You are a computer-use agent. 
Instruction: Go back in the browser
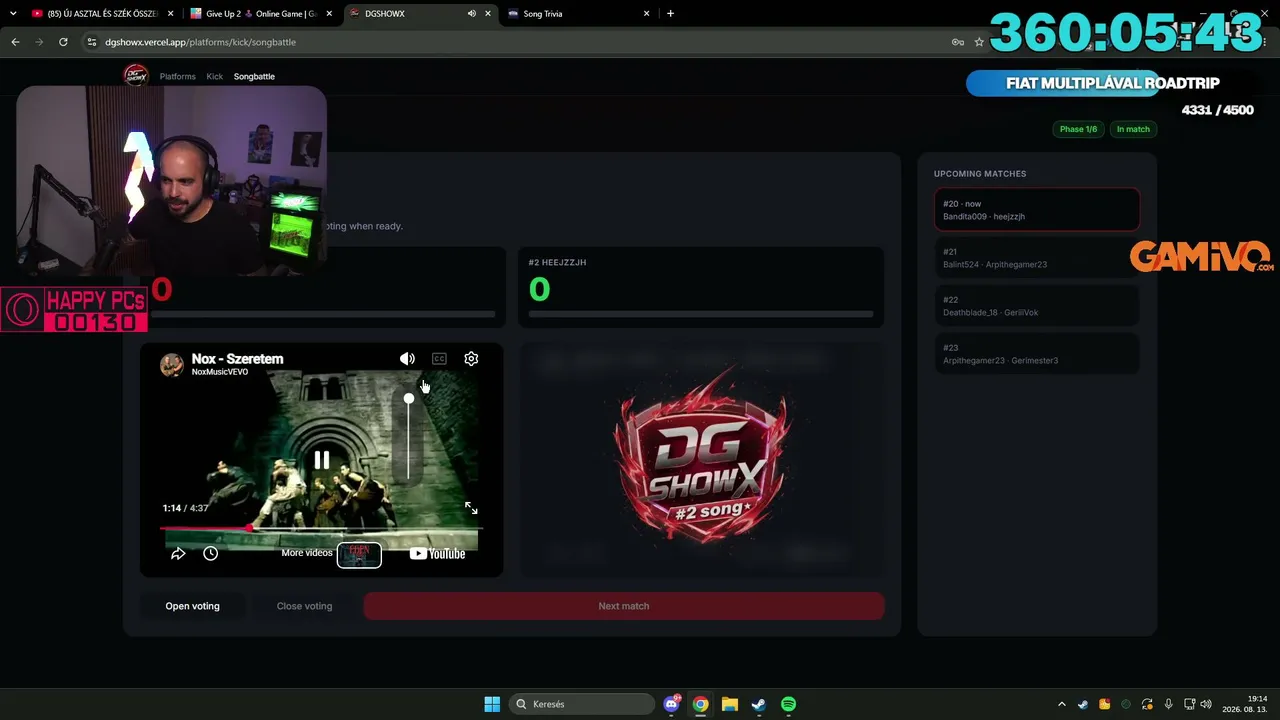[x=15, y=42]
